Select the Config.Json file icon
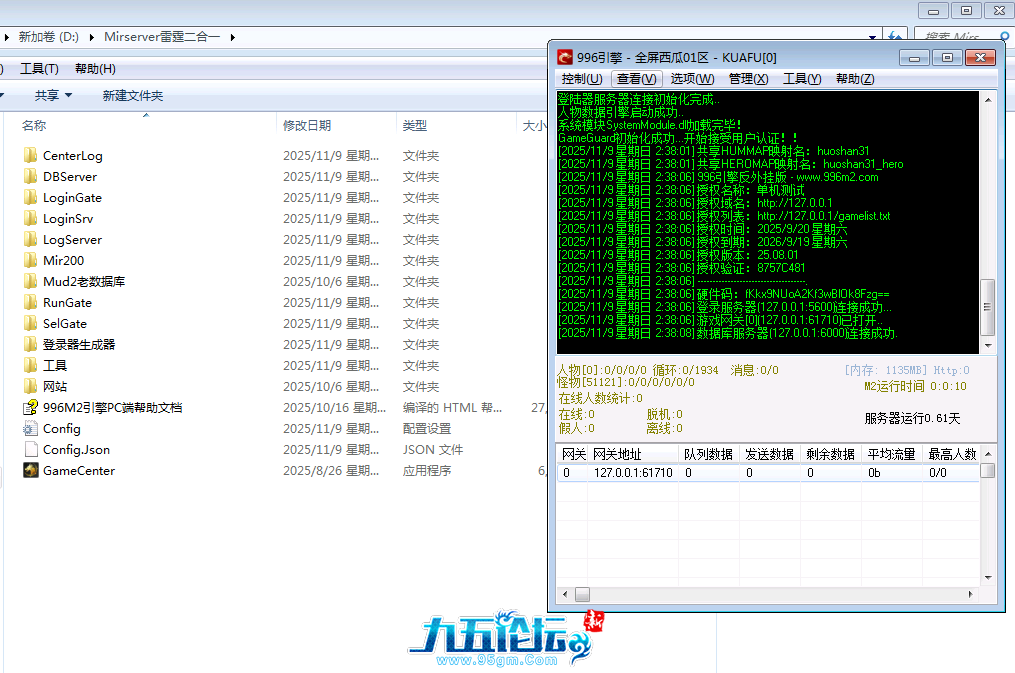Viewport: 1015px width, 673px height. click(30, 450)
